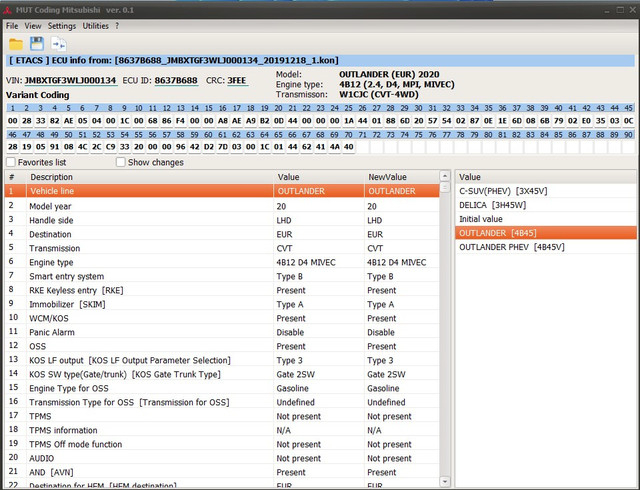The width and height of the screenshot is (640, 490).
Task: Click the save floppy disk icon
Action: [x=37, y=44]
